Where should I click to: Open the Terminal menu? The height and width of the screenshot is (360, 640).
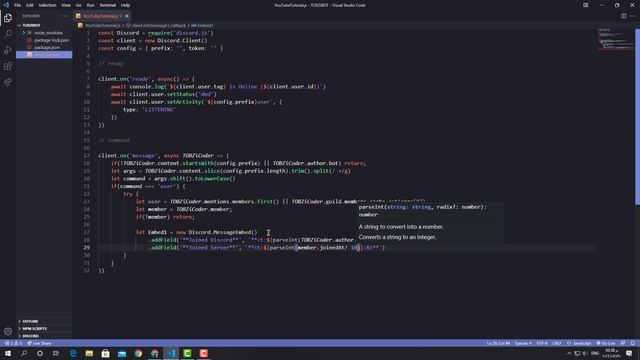pyautogui.click(x=108, y=5)
